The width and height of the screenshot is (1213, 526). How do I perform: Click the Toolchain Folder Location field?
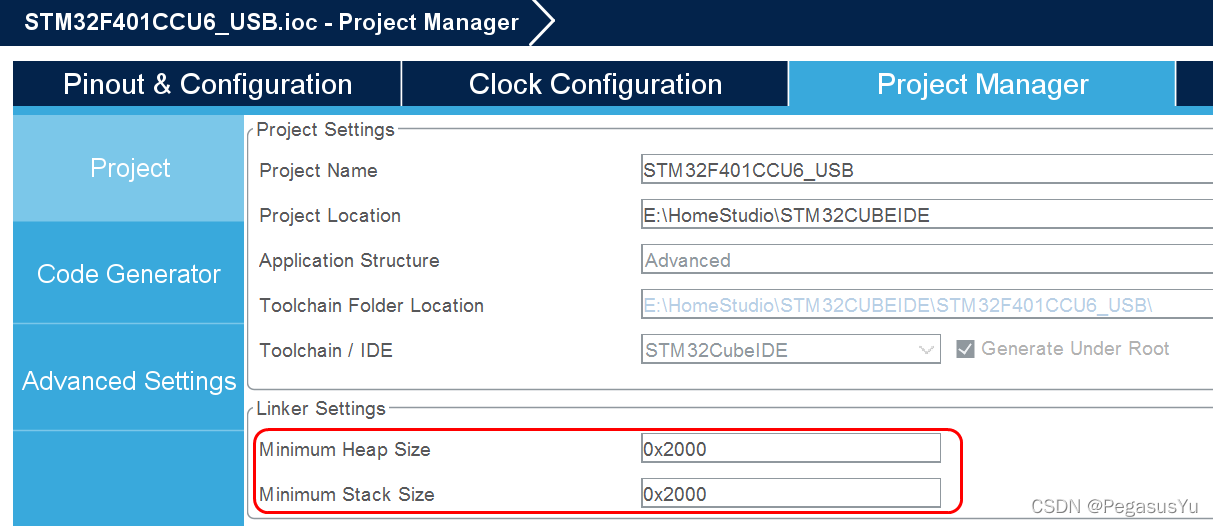(926, 305)
